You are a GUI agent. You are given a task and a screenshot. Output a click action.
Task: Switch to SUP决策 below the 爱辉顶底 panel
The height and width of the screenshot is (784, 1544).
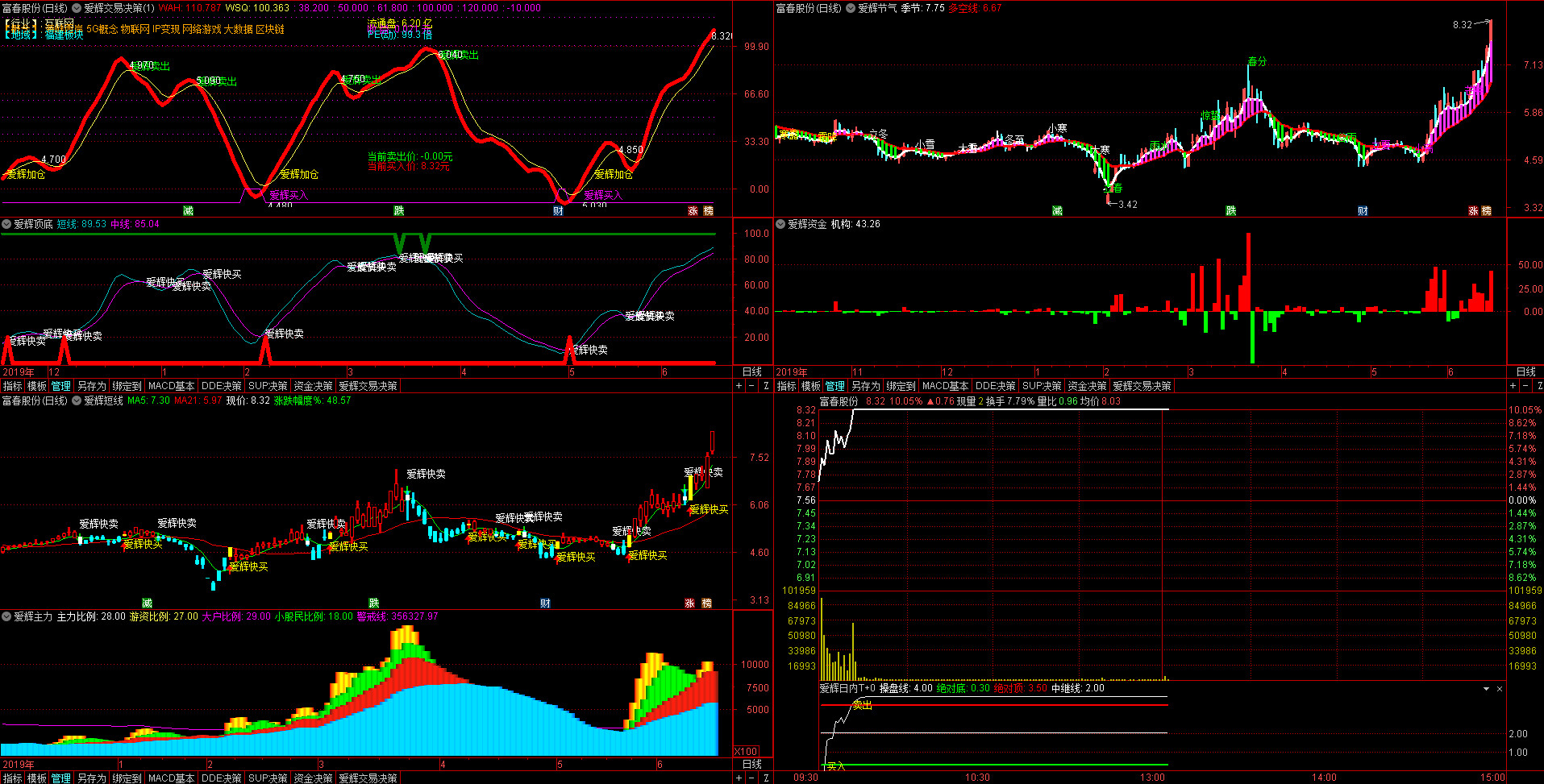pos(268,386)
